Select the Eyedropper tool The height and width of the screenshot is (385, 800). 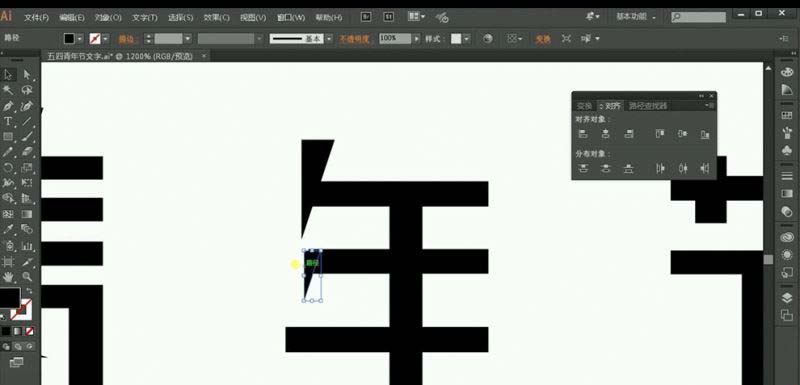pos(8,229)
